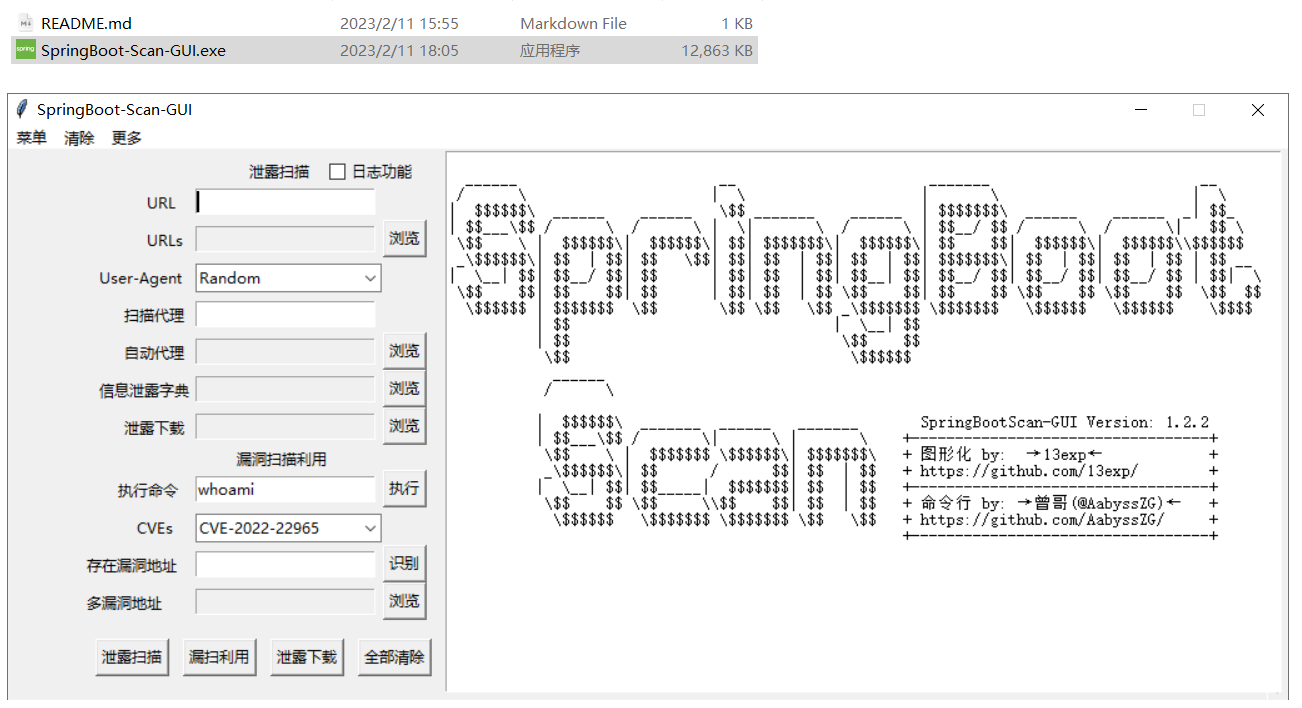The height and width of the screenshot is (708, 1302).
Task: Click 浏览 button next to URLs field
Action: 404,239
